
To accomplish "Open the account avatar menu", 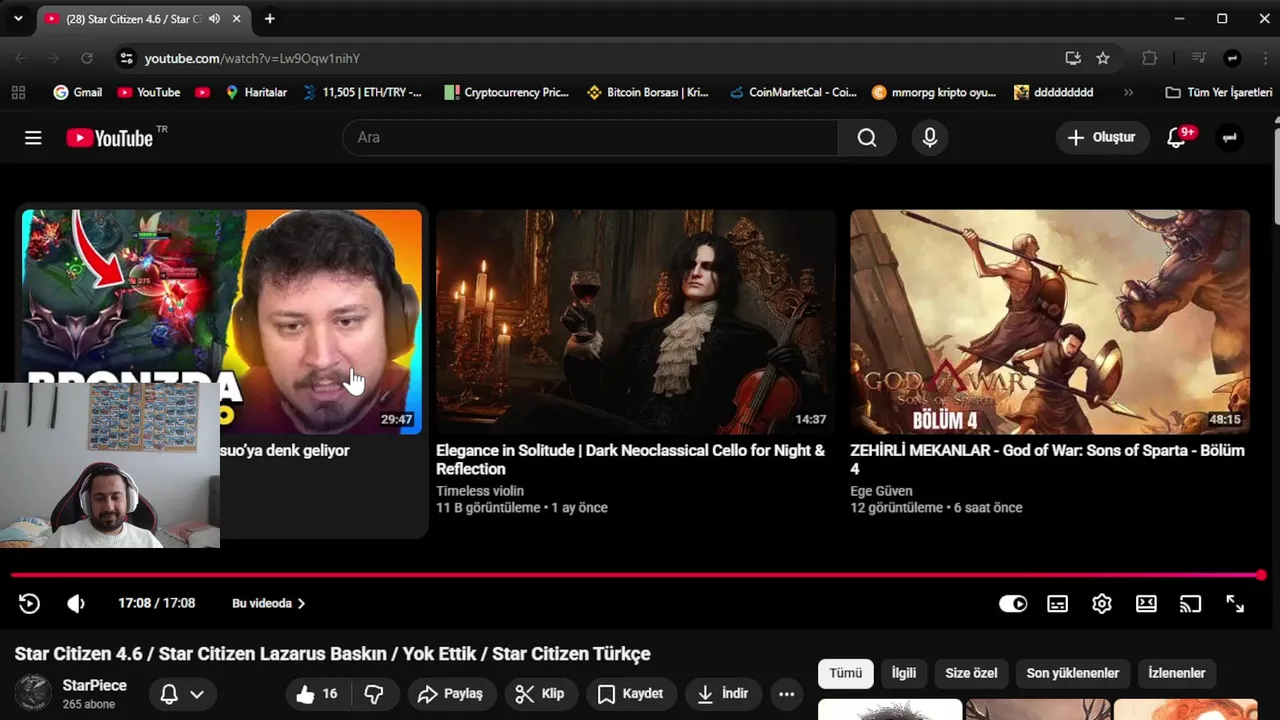I will [1229, 138].
